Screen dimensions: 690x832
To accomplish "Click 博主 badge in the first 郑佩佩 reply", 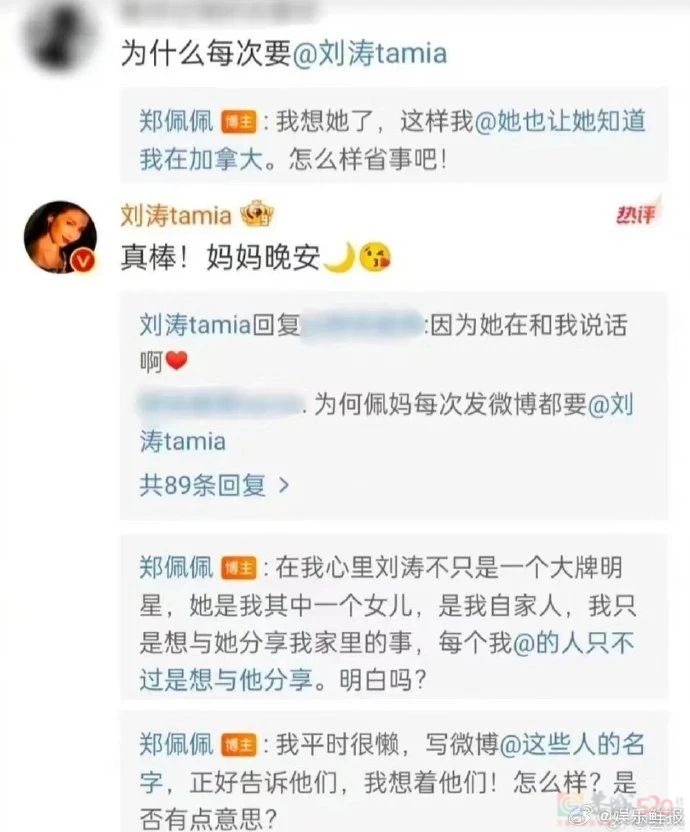I will click(238, 122).
